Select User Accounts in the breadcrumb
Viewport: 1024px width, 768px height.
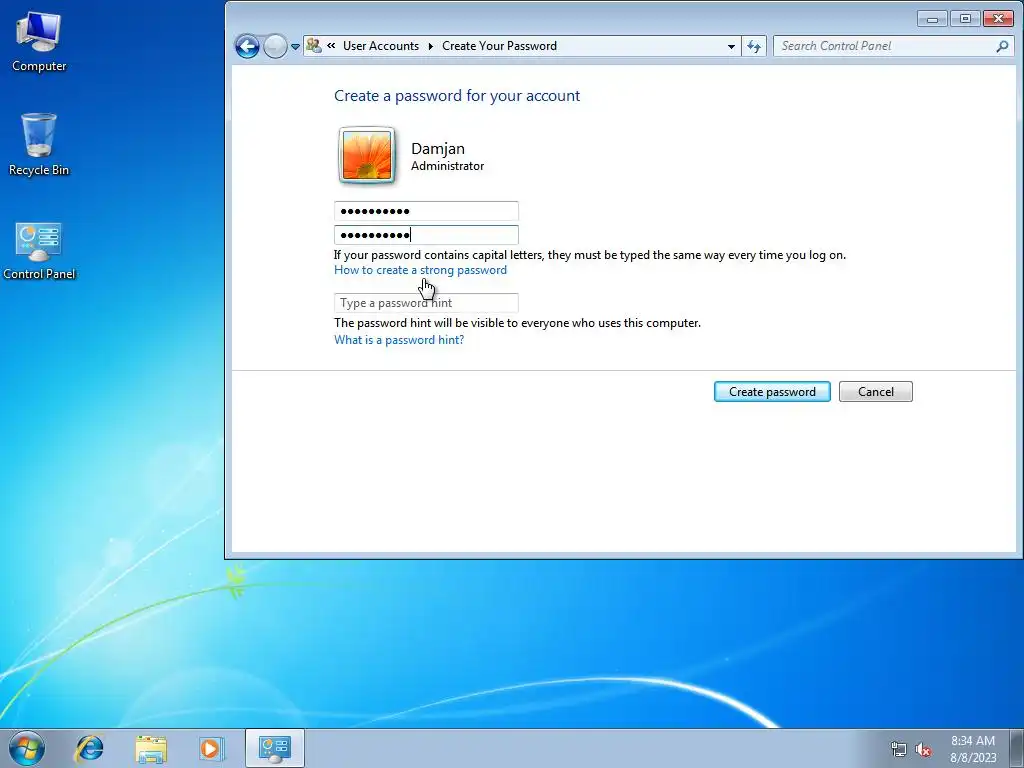[381, 46]
